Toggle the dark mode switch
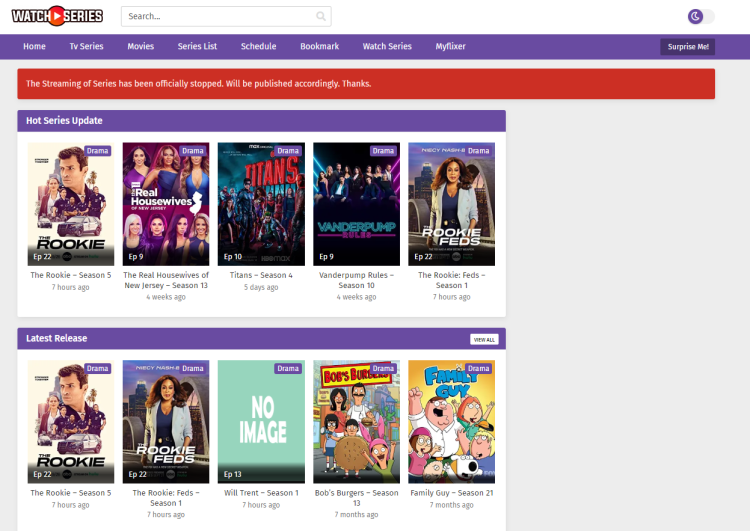Viewport: 750px width, 531px height. click(x=701, y=16)
